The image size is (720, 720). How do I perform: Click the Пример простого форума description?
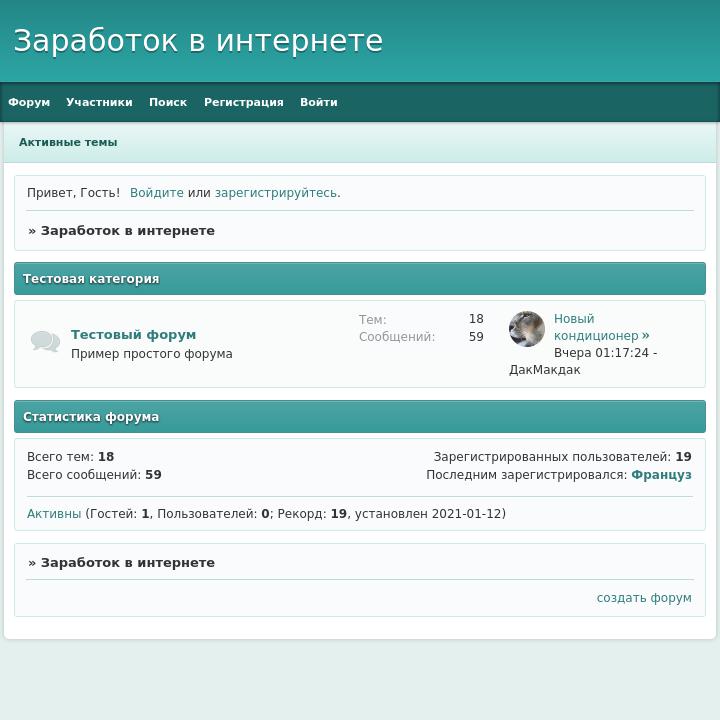coord(152,354)
